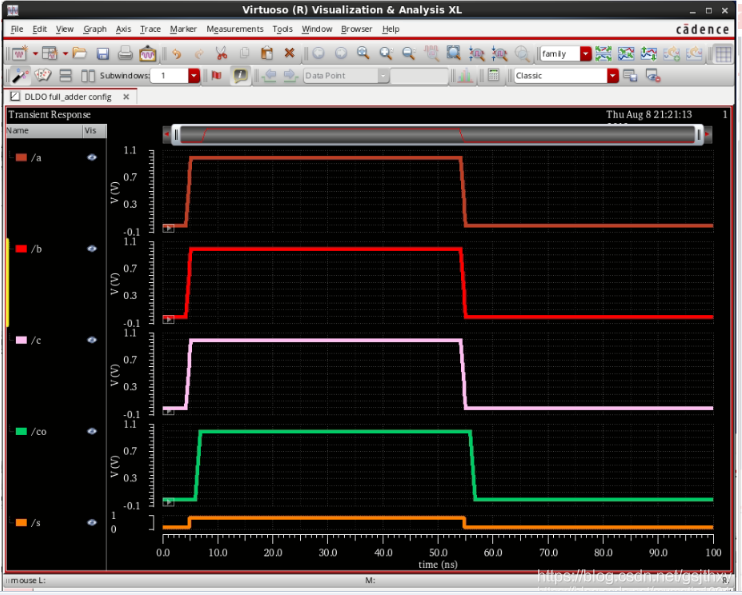The width and height of the screenshot is (742, 595).
Task: Toggle the grid display icon
Action: [x=723, y=54]
